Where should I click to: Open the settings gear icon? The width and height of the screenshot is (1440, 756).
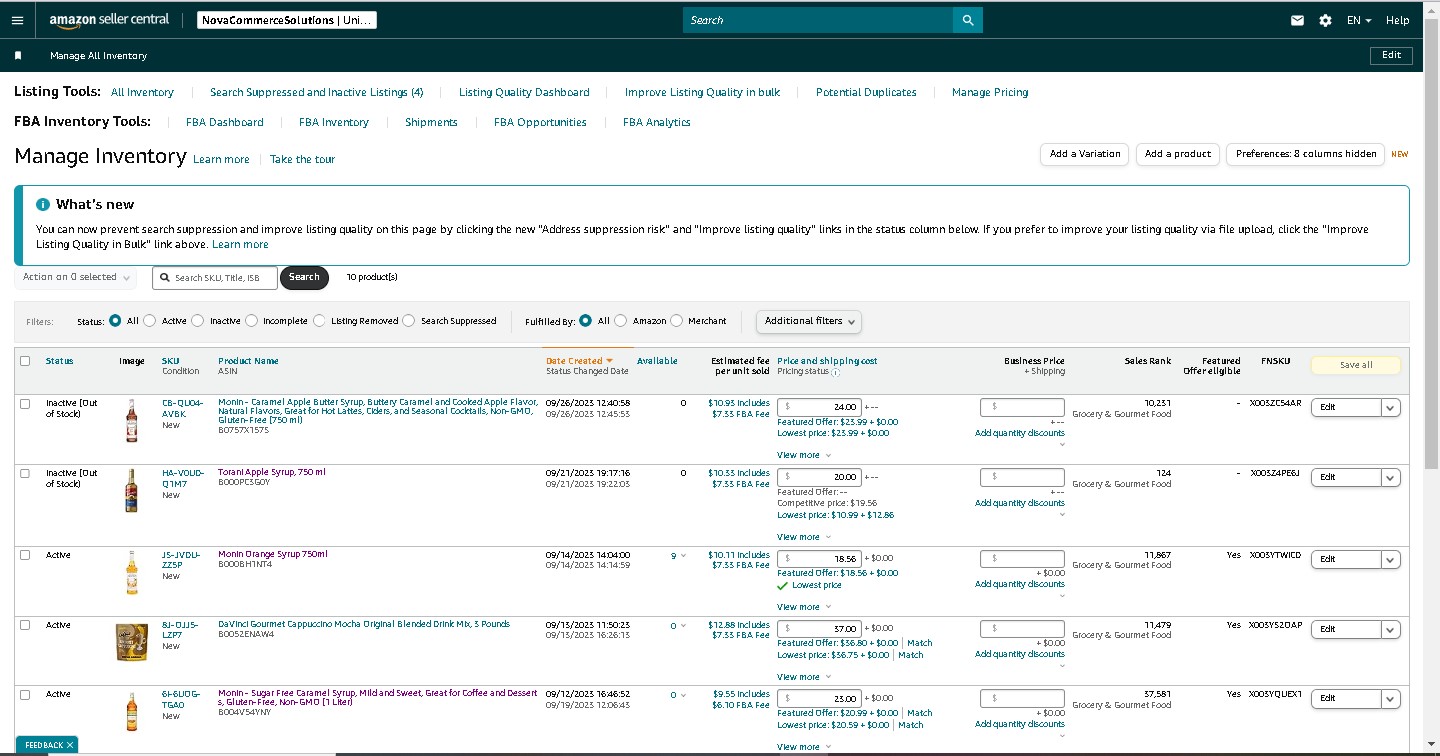coord(1325,20)
